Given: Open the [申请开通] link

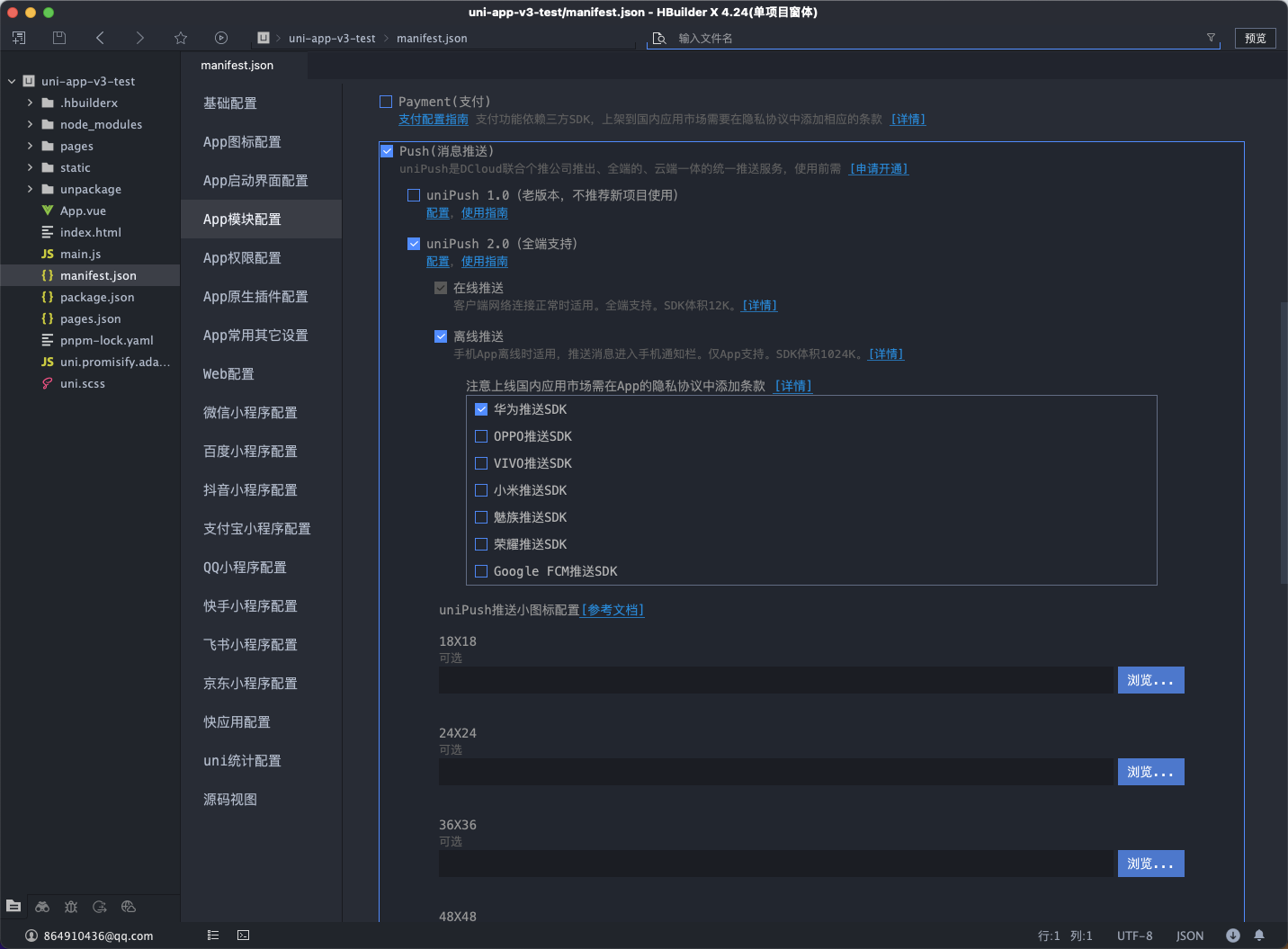Looking at the screenshot, I should (x=879, y=169).
